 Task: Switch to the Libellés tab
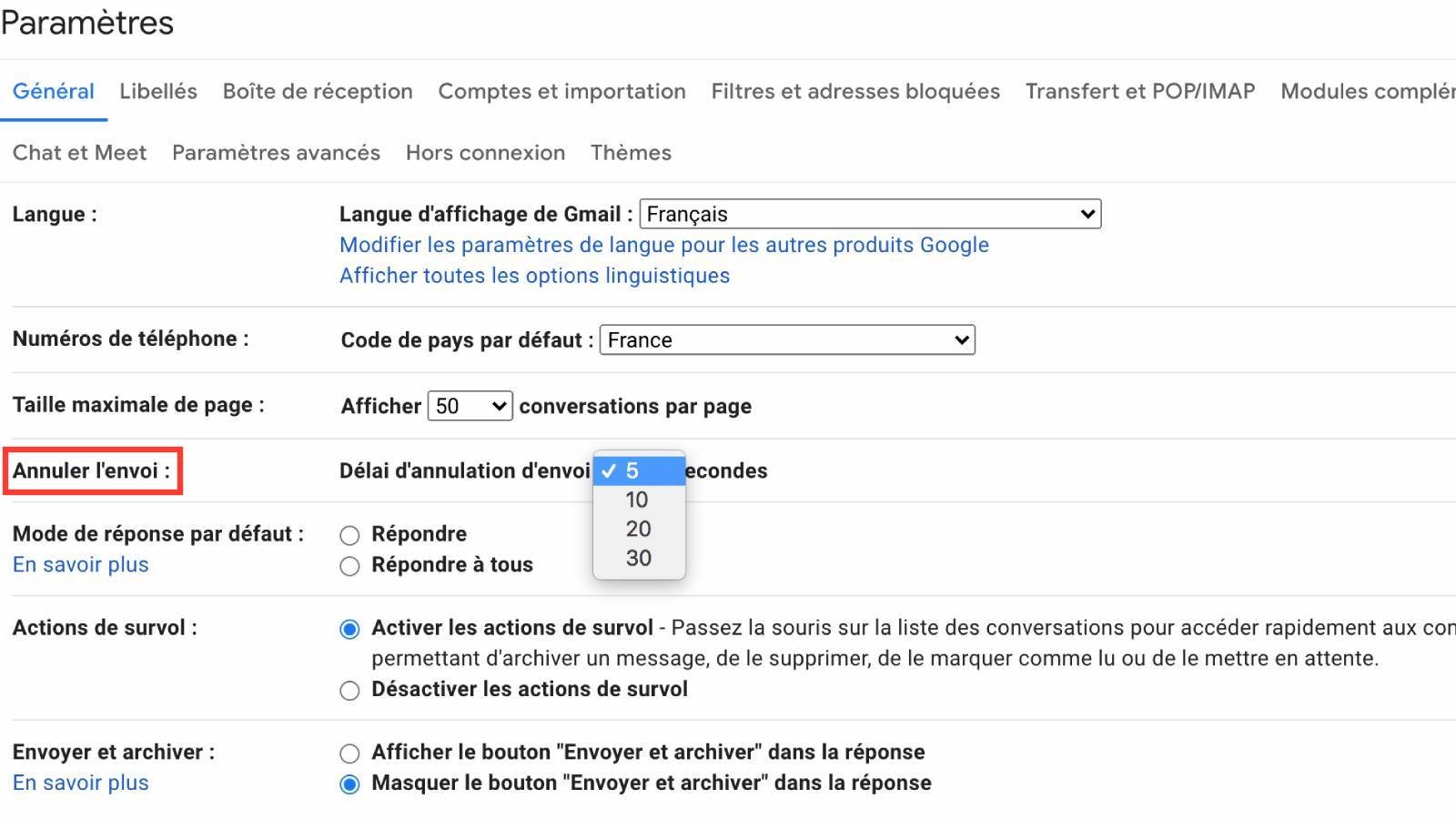tap(157, 91)
